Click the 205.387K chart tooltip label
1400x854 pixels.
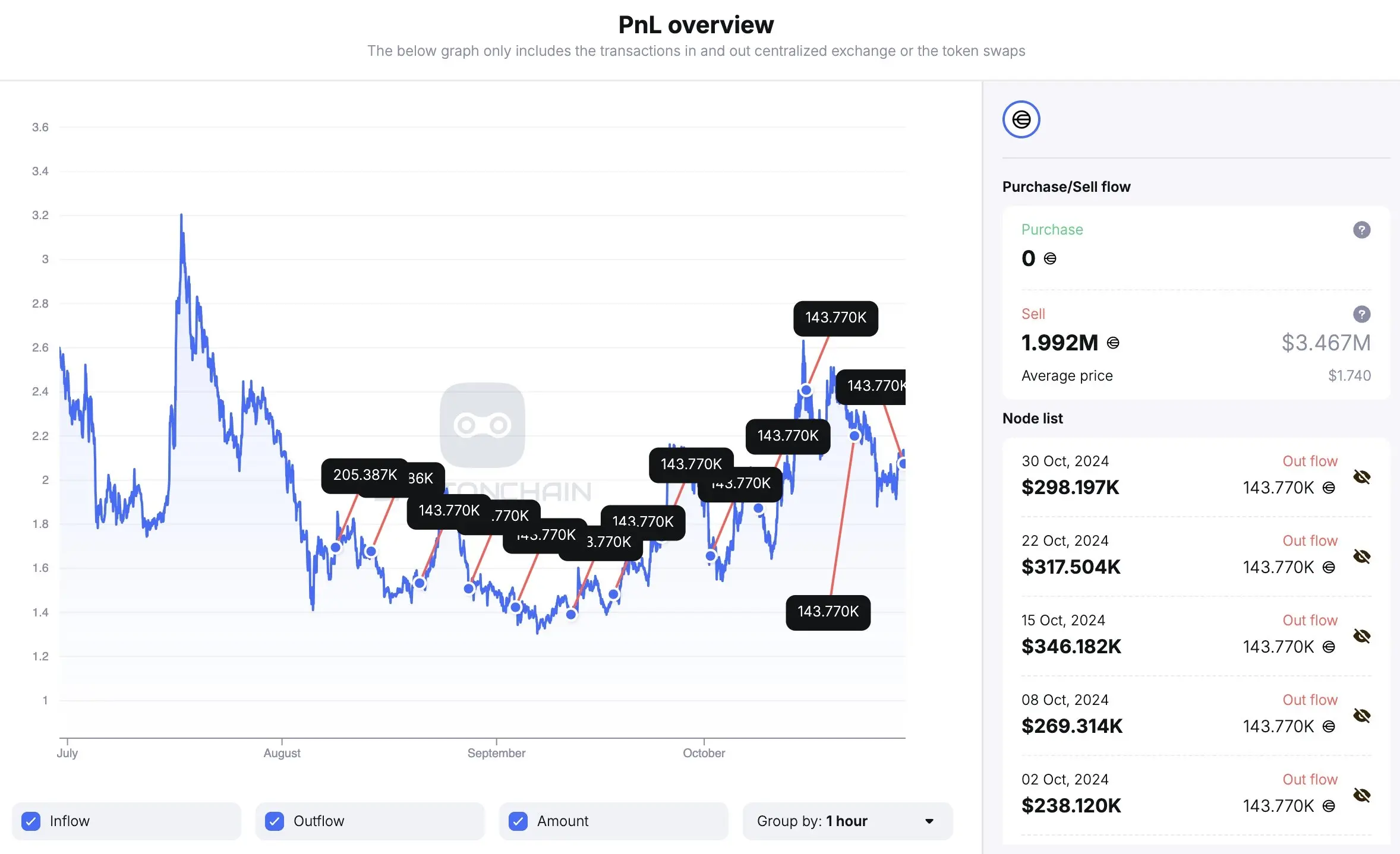click(x=364, y=475)
